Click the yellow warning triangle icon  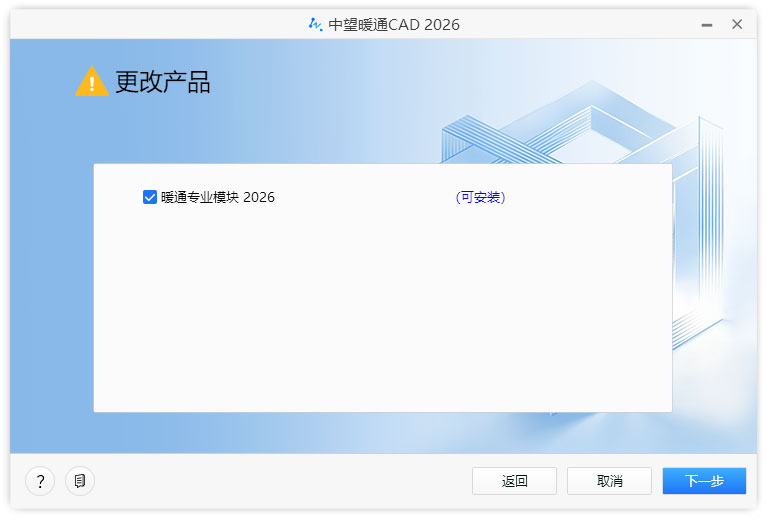92,82
